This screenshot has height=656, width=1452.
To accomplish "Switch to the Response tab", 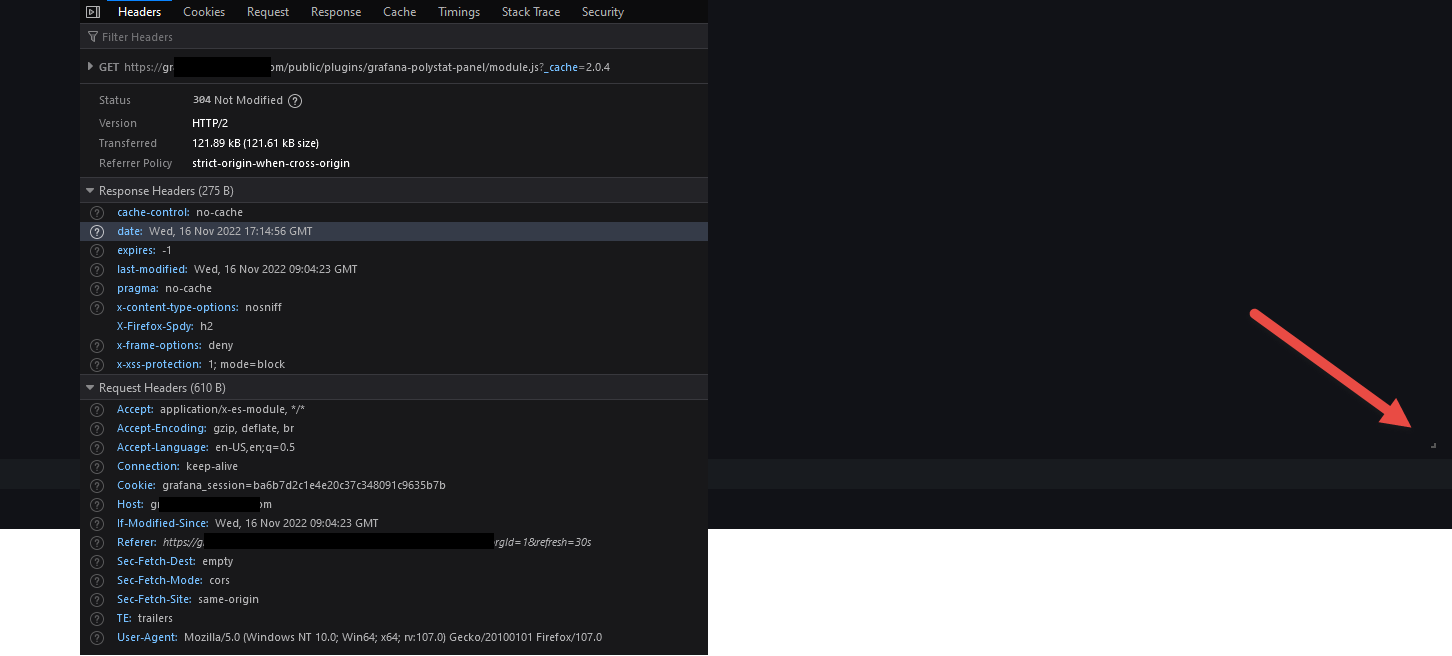I will [x=336, y=11].
